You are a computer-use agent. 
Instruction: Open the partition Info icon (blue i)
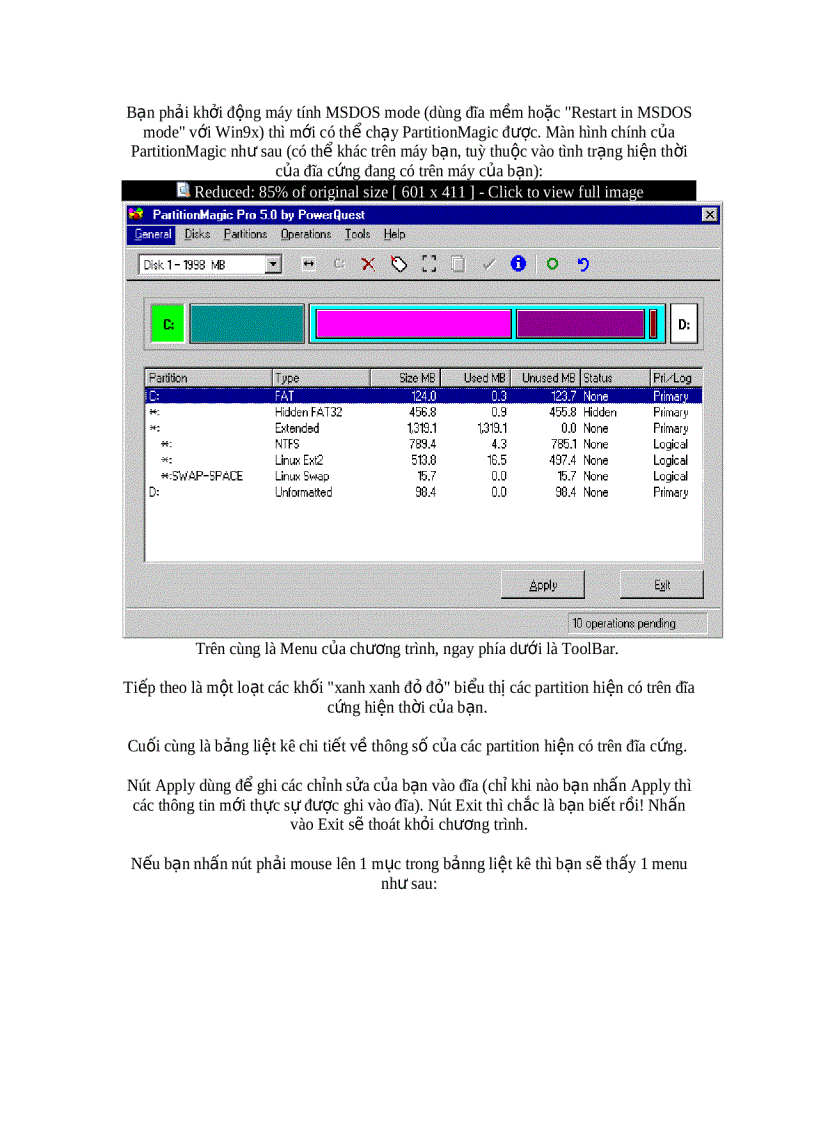517,264
